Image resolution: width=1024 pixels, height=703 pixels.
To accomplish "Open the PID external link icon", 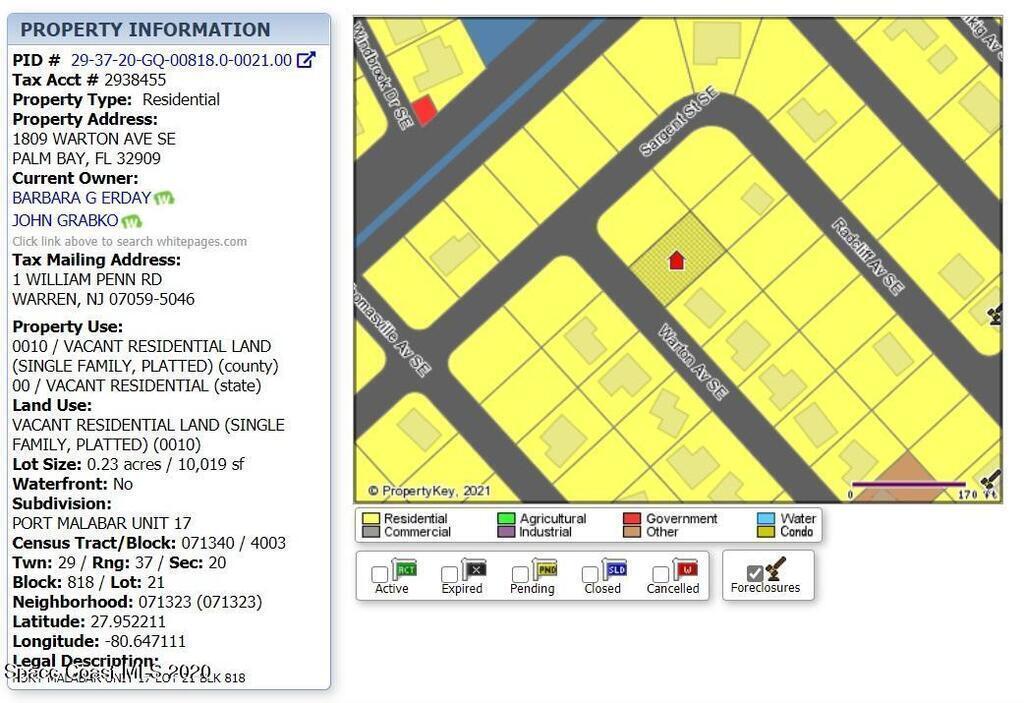I will [x=306, y=60].
